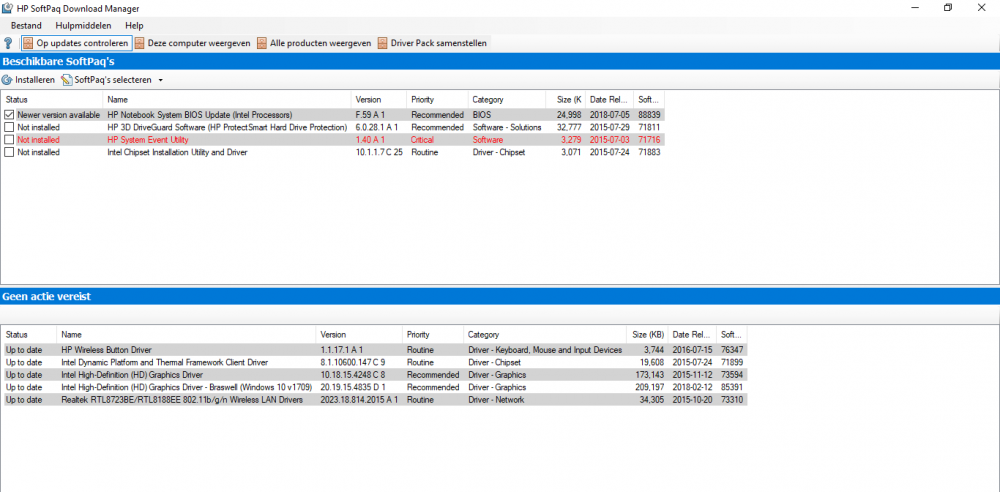Sort the lower list by Name column

(186, 334)
